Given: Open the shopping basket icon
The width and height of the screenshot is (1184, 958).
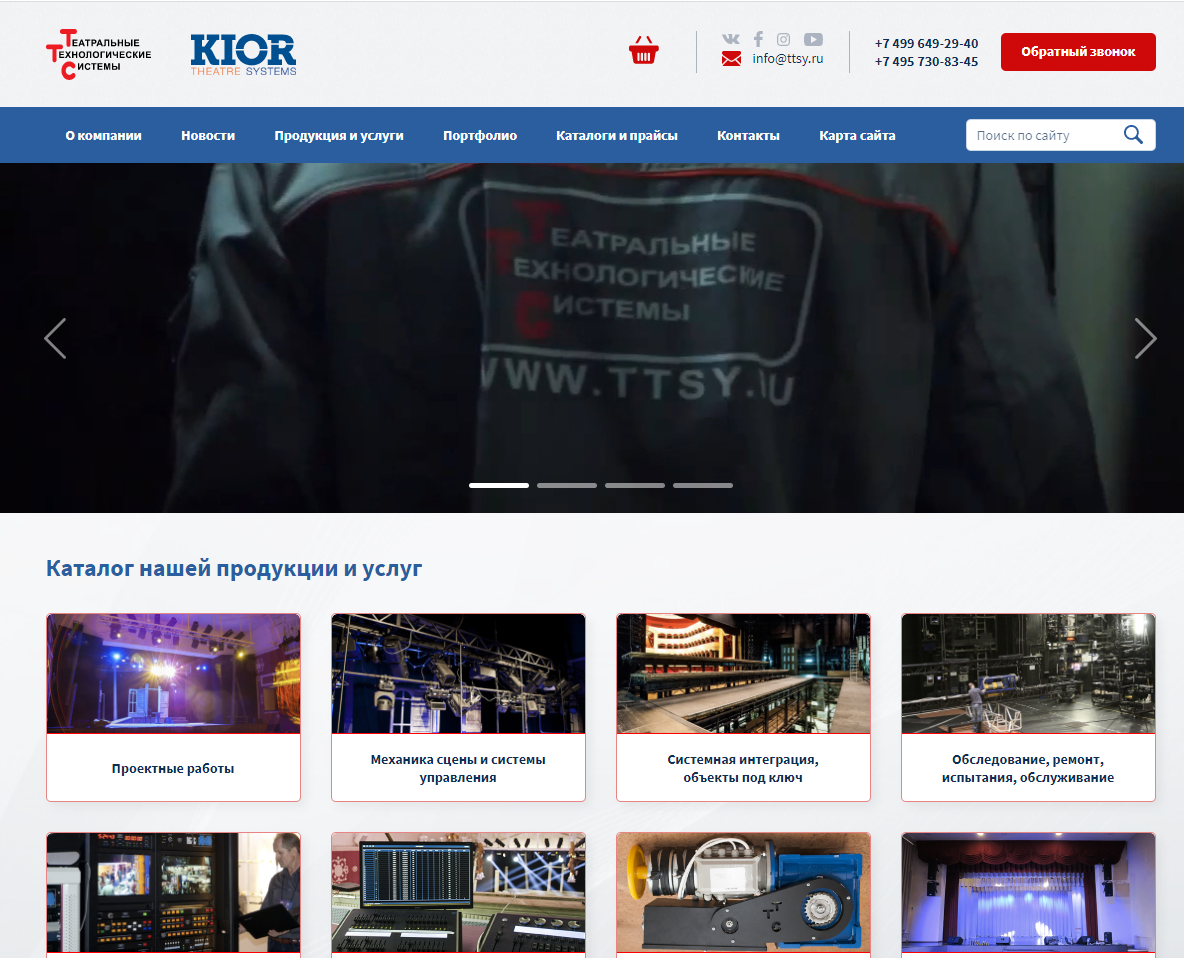Looking at the screenshot, I should tap(643, 51).
